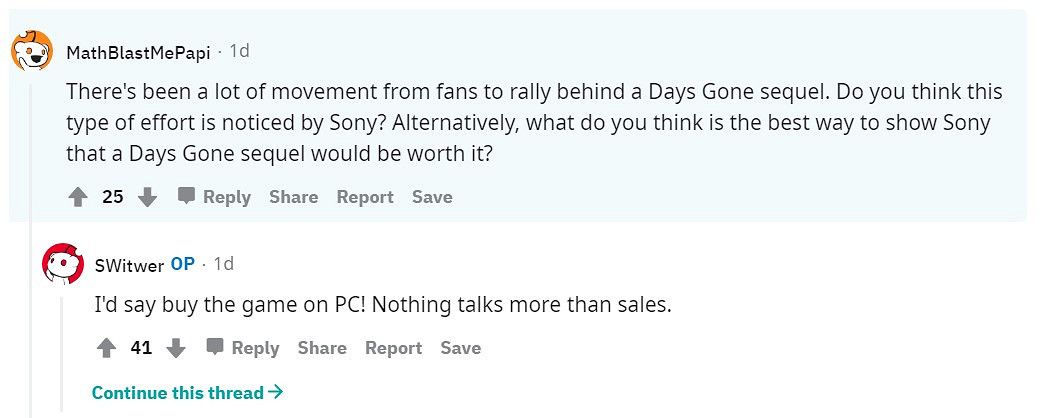The height and width of the screenshot is (418, 1046).
Task: Save SWitwer's reply
Action: [x=461, y=348]
